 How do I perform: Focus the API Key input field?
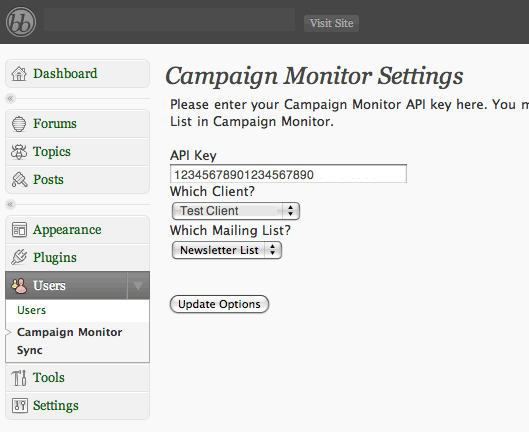288,174
